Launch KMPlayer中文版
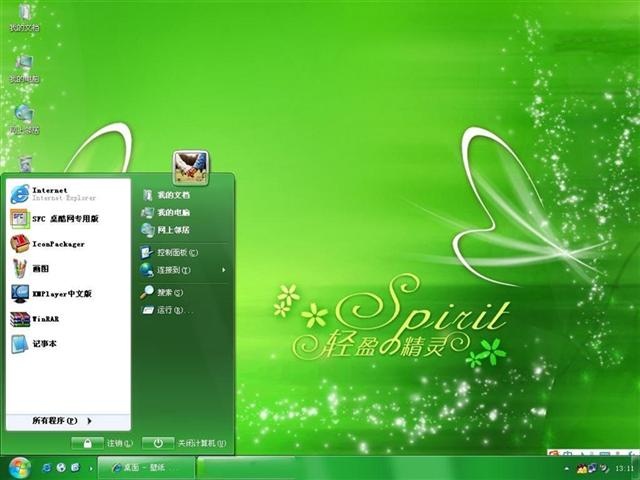The image size is (640, 480). (x=68, y=294)
